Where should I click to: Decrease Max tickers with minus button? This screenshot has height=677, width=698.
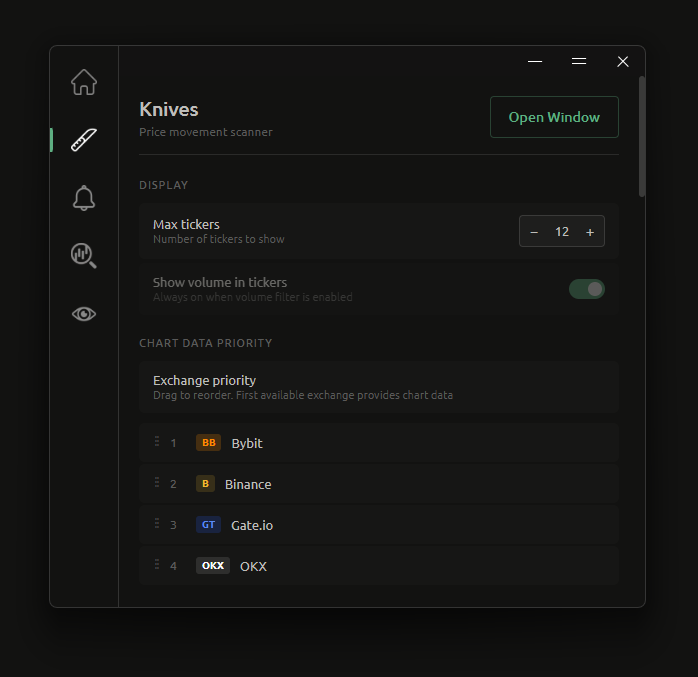click(534, 232)
